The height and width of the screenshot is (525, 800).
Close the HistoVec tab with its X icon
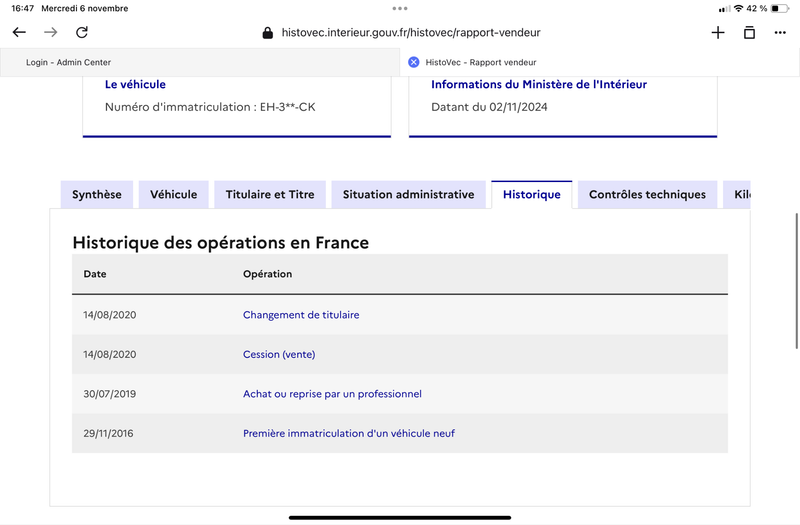click(x=414, y=62)
